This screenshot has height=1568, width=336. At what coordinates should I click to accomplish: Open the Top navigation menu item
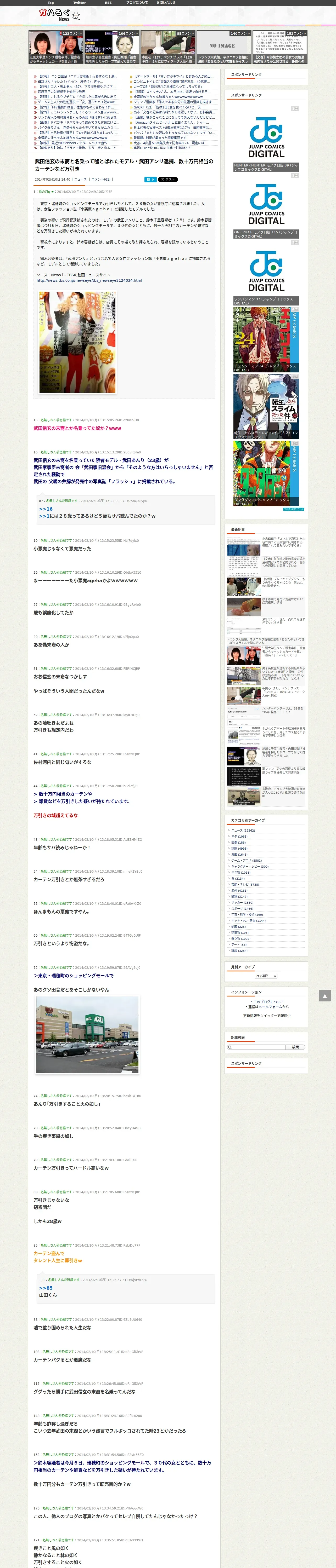[51, 3]
